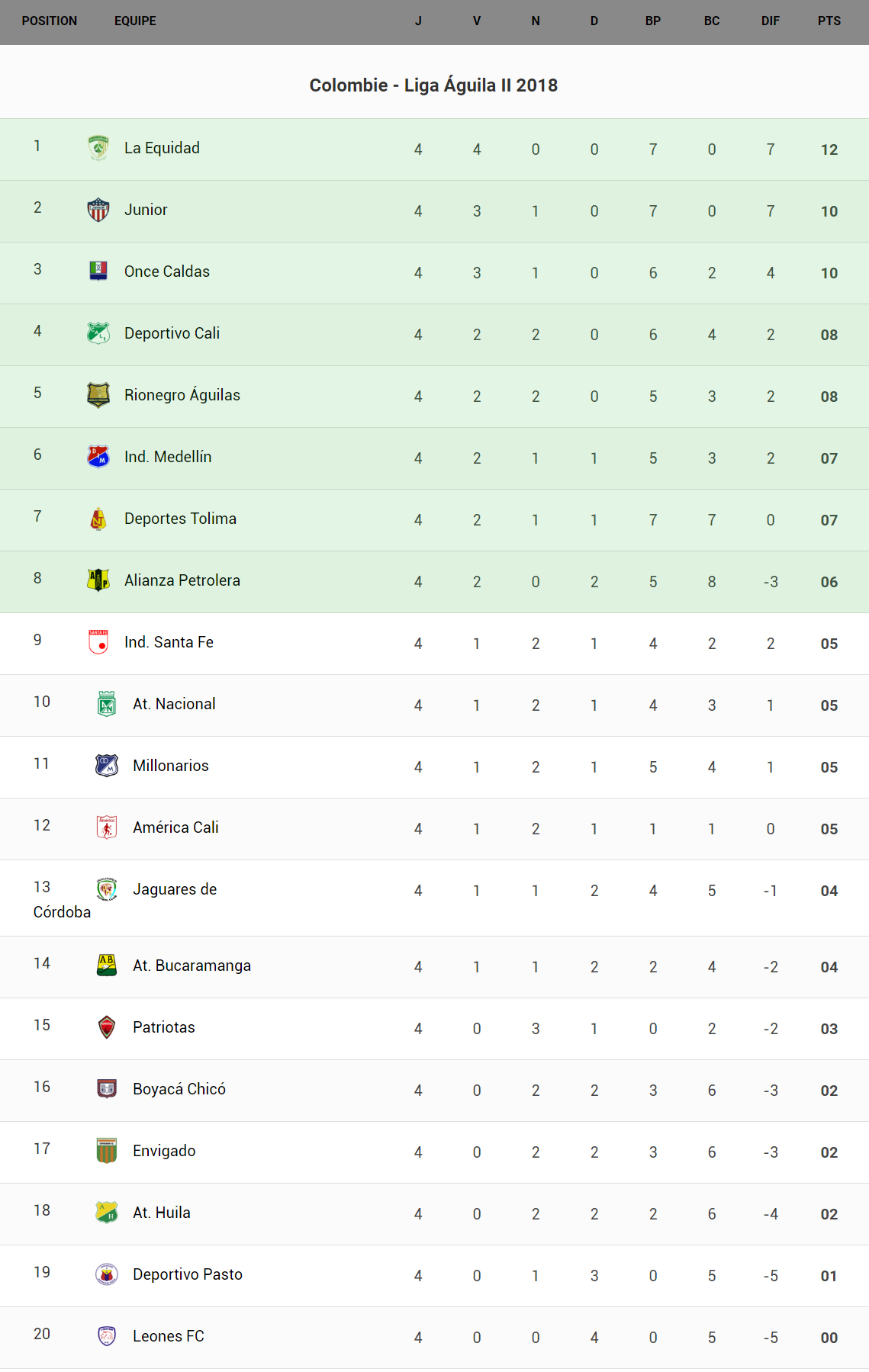Click the Alianza Petrolera badge
Screen dimensions: 869x1372
(x=98, y=580)
